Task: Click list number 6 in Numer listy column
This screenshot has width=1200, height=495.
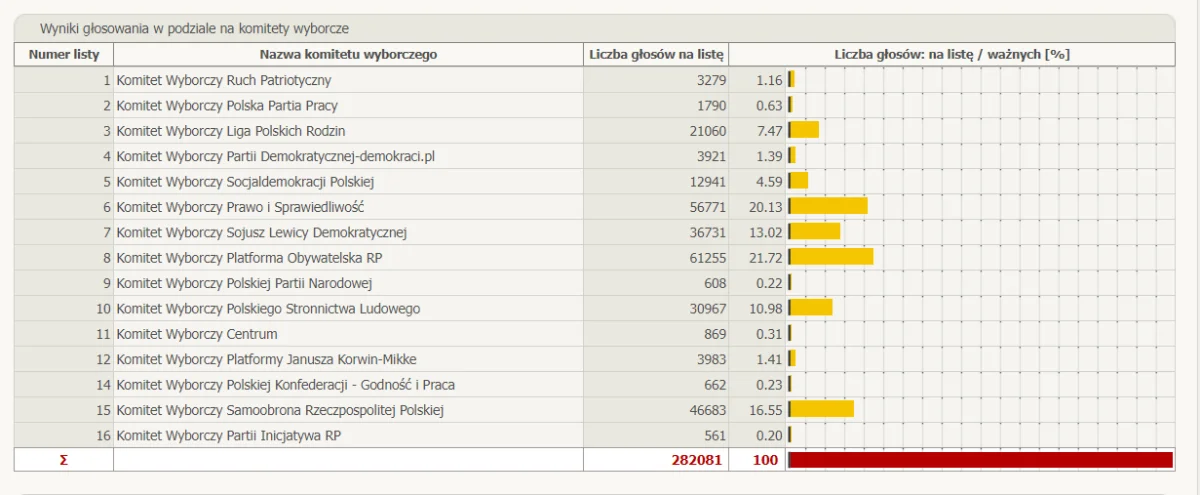Action: tap(107, 207)
